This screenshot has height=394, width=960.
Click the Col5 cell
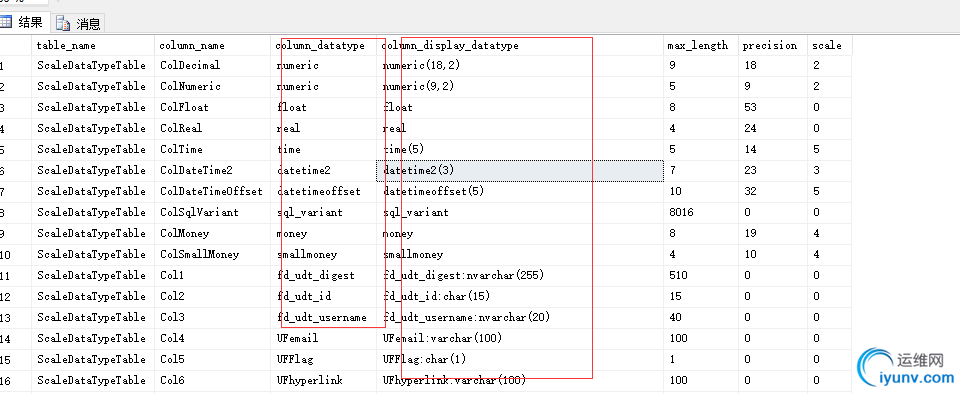(x=212, y=359)
